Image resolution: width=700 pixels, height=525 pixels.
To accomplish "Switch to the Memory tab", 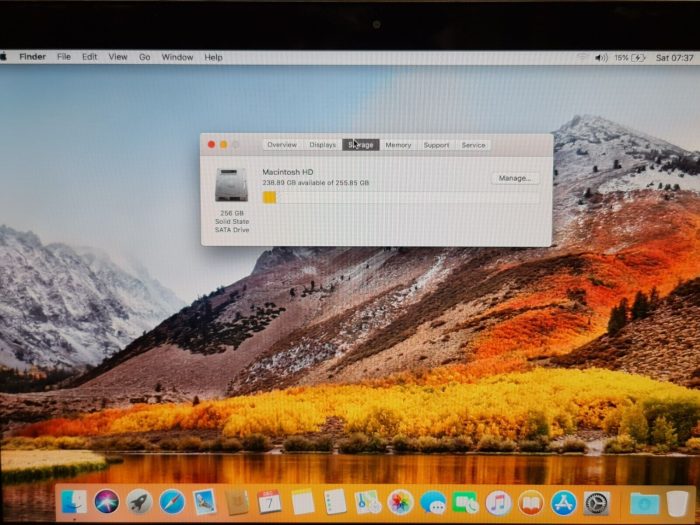I will pyautogui.click(x=398, y=145).
